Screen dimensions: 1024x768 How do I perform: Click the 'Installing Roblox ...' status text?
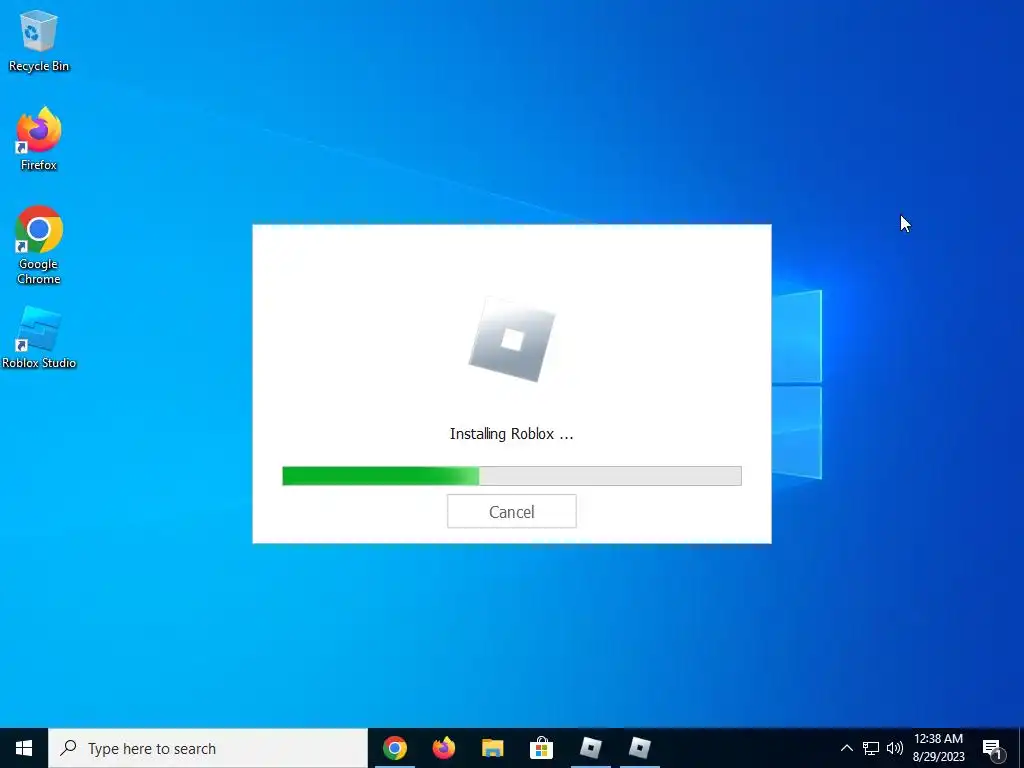coord(511,434)
